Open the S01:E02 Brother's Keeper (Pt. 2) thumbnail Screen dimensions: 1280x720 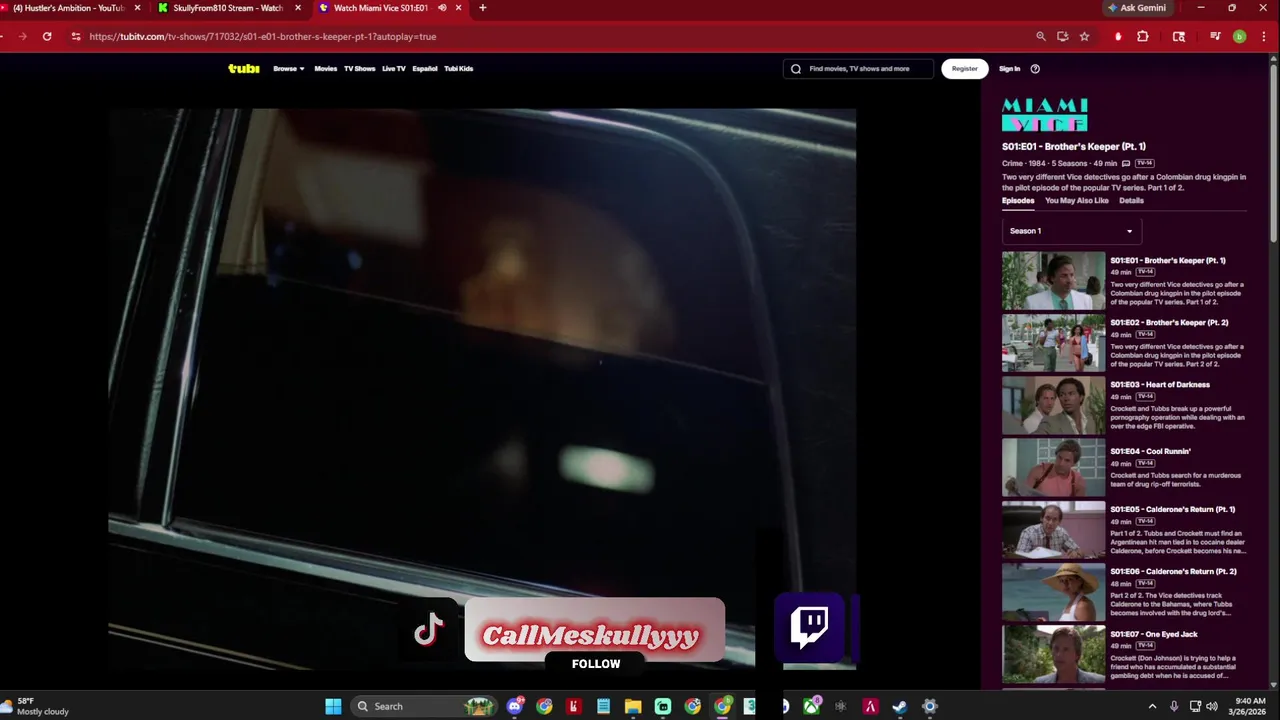1054,343
